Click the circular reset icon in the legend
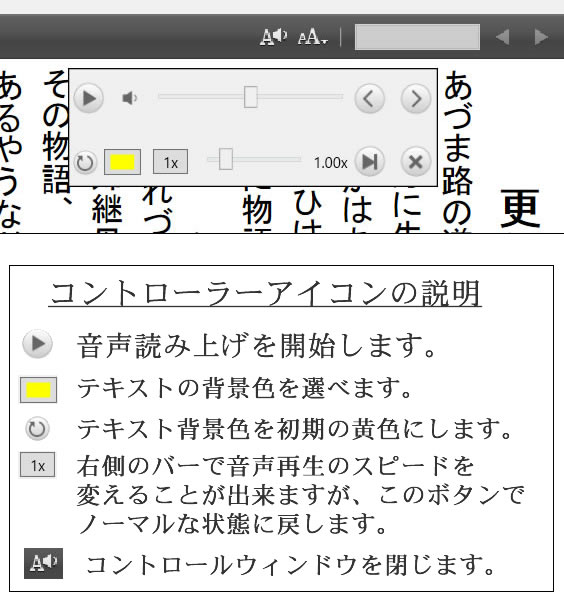Image resolution: width=564 pixels, height=610 pixels. click(x=37, y=429)
